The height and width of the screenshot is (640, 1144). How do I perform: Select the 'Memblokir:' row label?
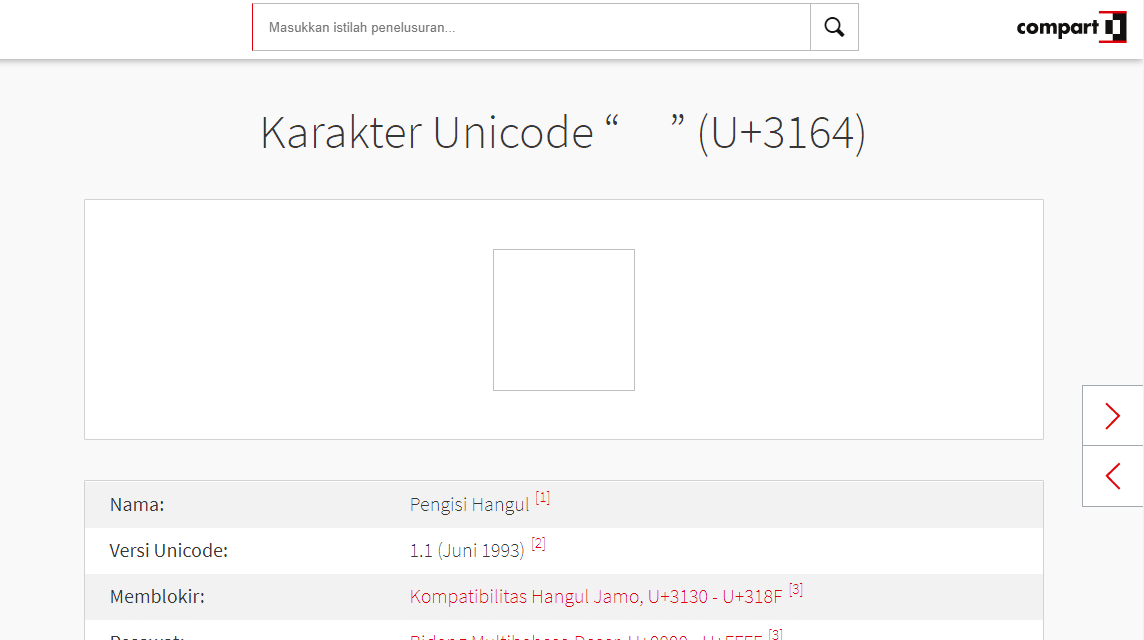[157, 596]
